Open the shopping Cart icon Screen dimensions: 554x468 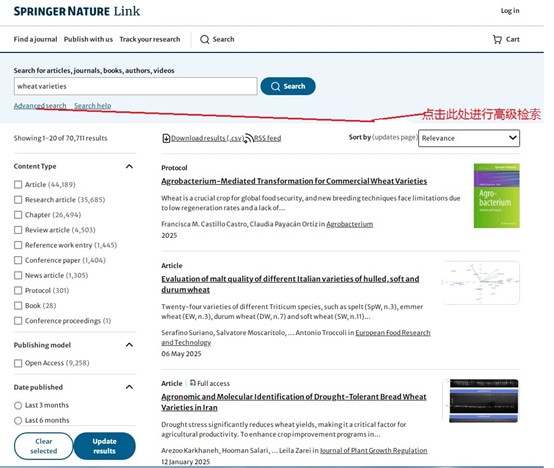point(497,39)
